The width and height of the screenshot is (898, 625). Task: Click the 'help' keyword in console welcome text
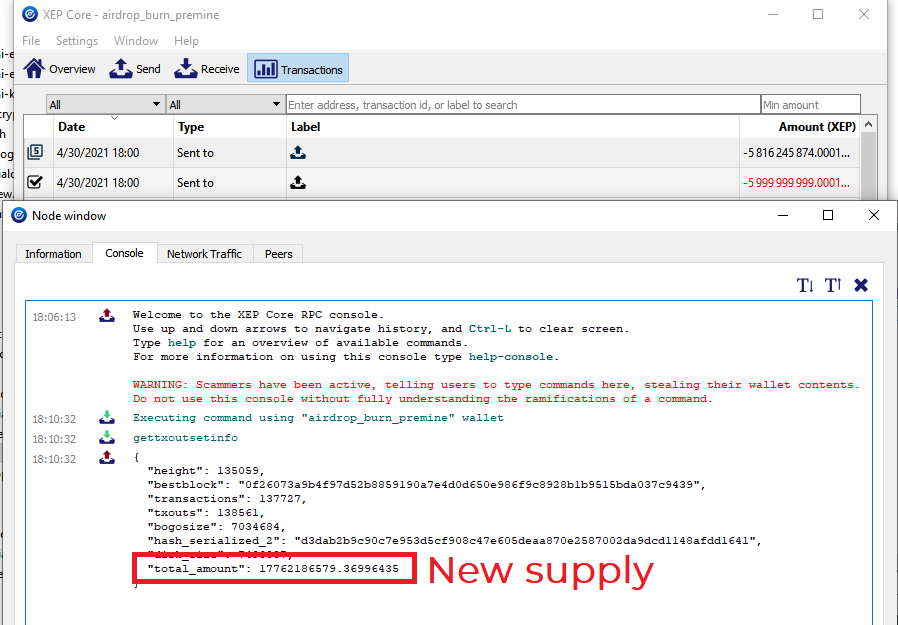pos(182,343)
